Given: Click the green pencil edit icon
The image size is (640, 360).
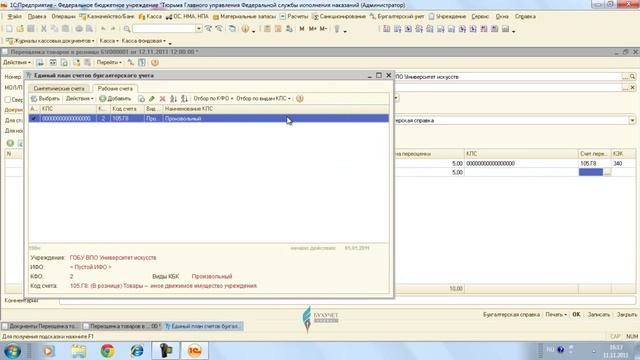Looking at the screenshot, I should [x=152, y=99].
